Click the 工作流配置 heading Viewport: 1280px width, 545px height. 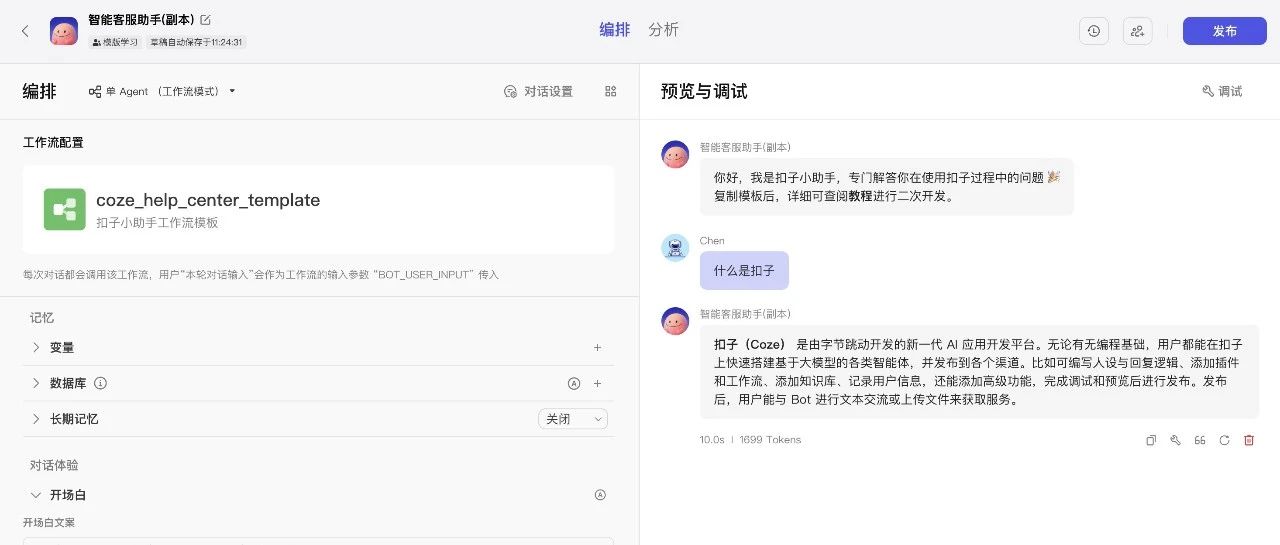coord(53,143)
